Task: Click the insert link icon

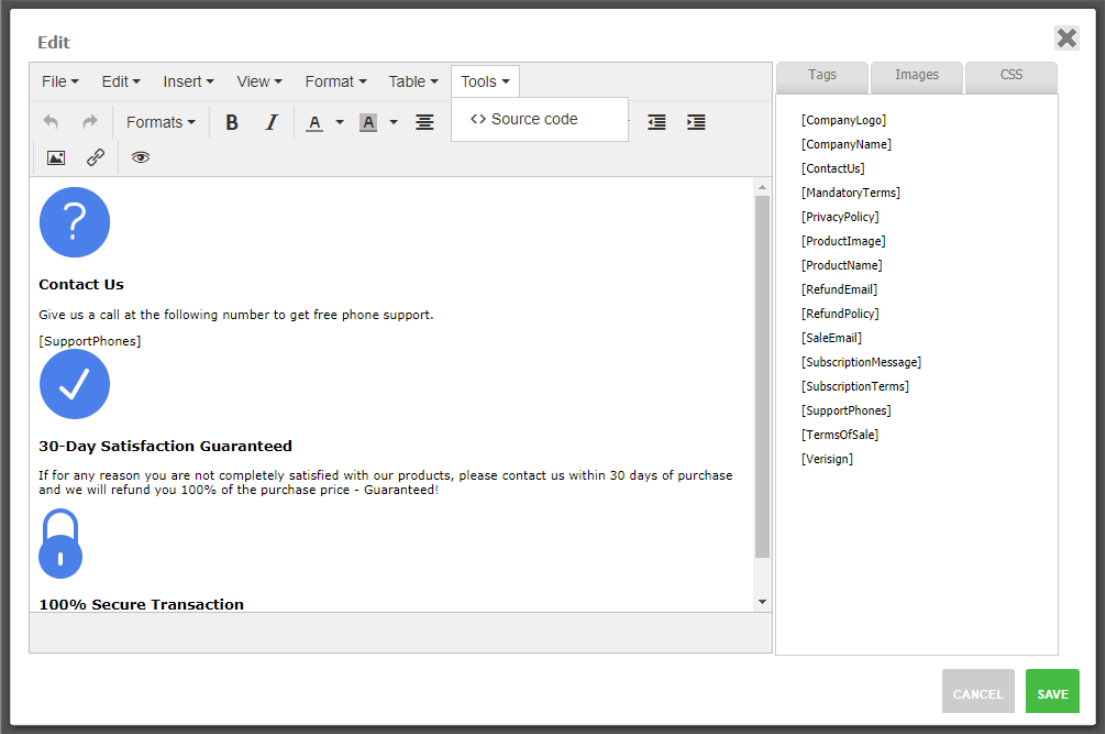Action: coord(95,157)
